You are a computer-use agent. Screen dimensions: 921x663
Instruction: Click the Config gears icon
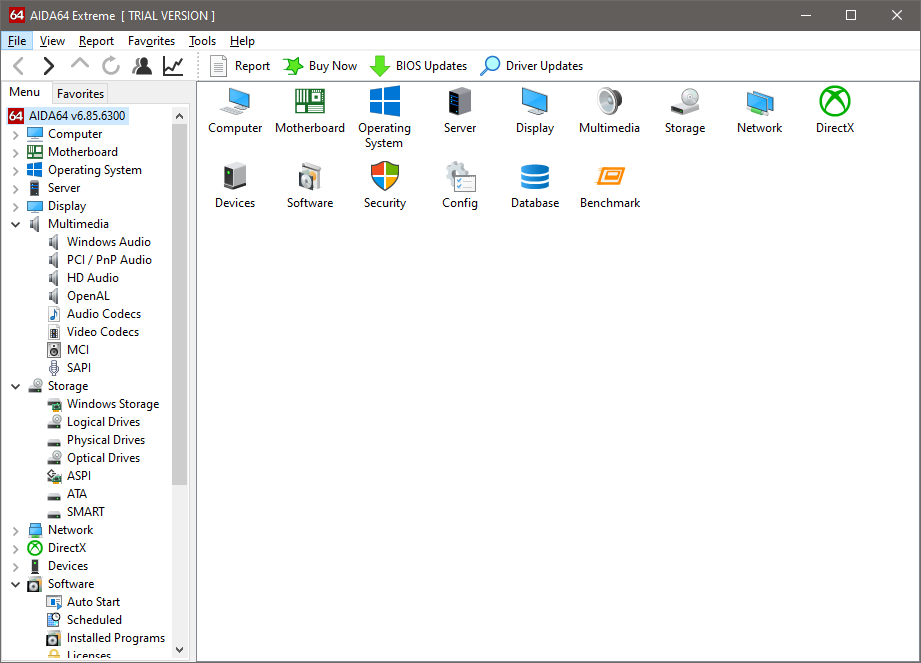[460, 178]
